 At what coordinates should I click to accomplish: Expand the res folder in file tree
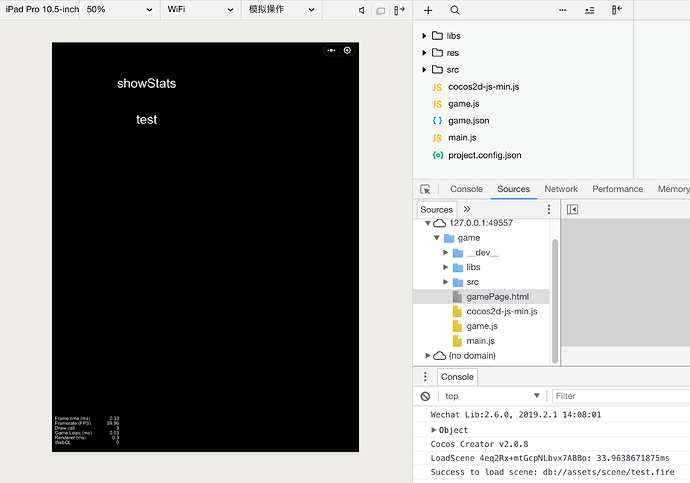pyautogui.click(x=424, y=53)
